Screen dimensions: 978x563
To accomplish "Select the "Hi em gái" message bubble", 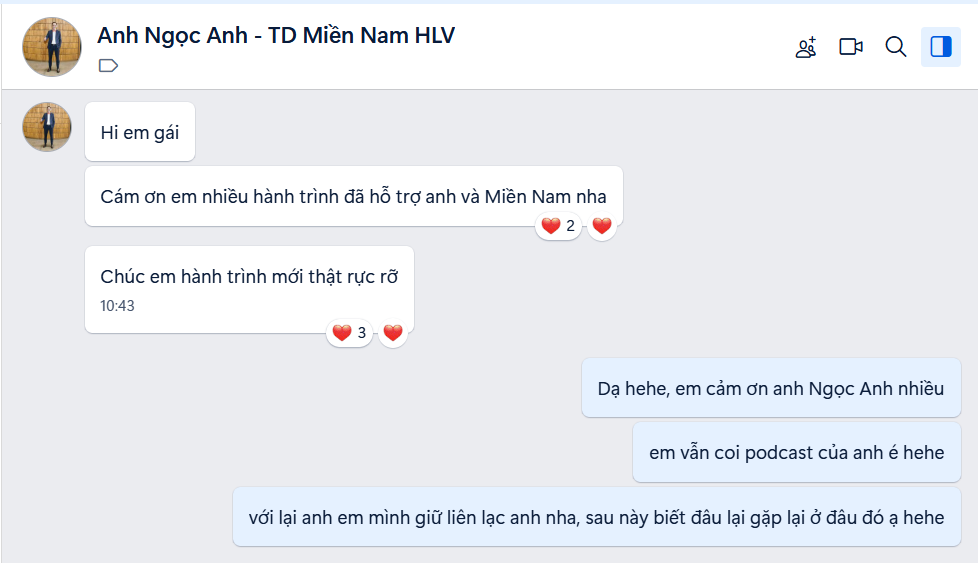I will 140,132.
